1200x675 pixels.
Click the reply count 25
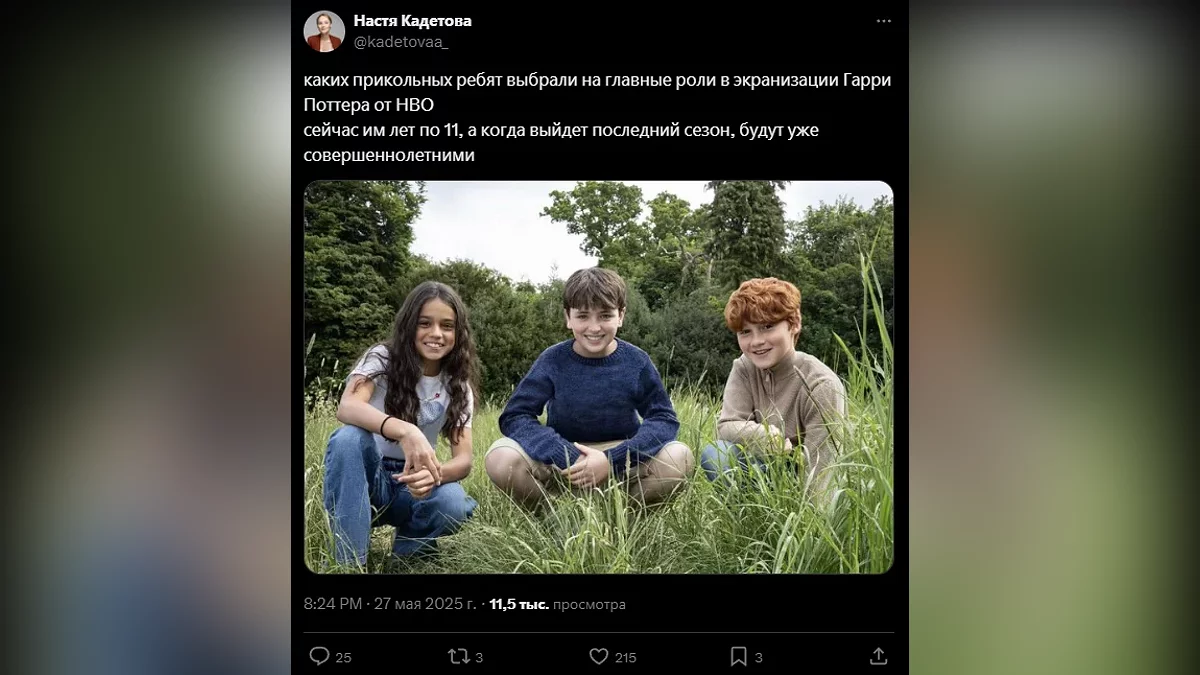coord(343,657)
